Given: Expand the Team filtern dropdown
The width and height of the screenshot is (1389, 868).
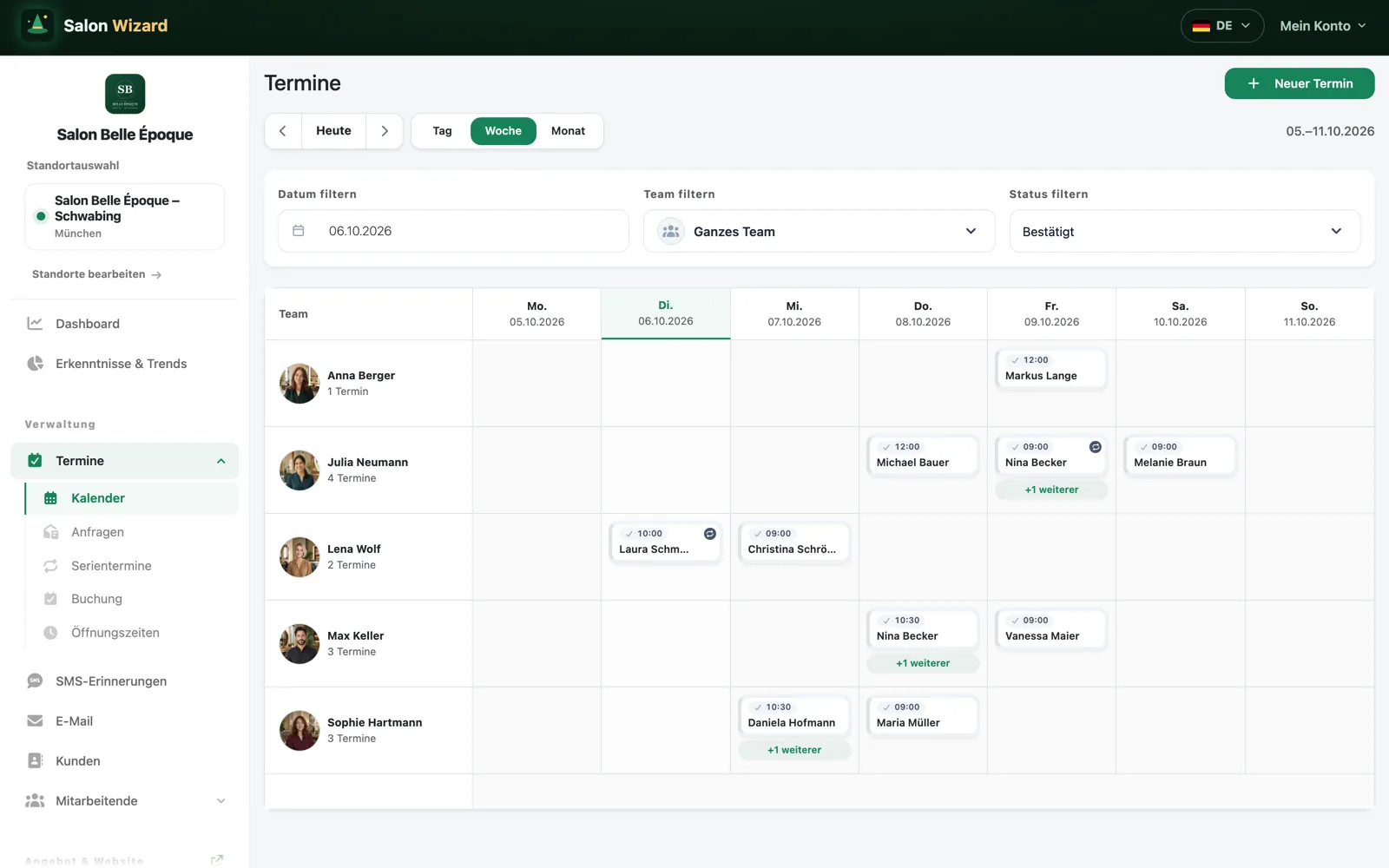Looking at the screenshot, I should pos(819,232).
